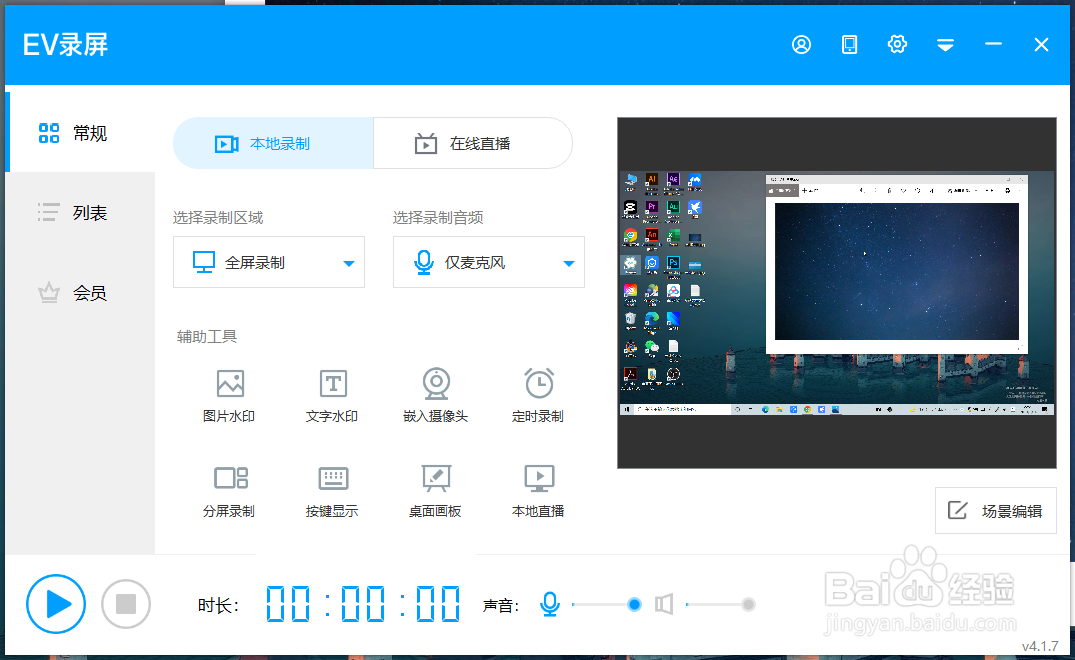Open the 桌面画板 tool
This screenshot has width=1075, height=660.
point(435,491)
